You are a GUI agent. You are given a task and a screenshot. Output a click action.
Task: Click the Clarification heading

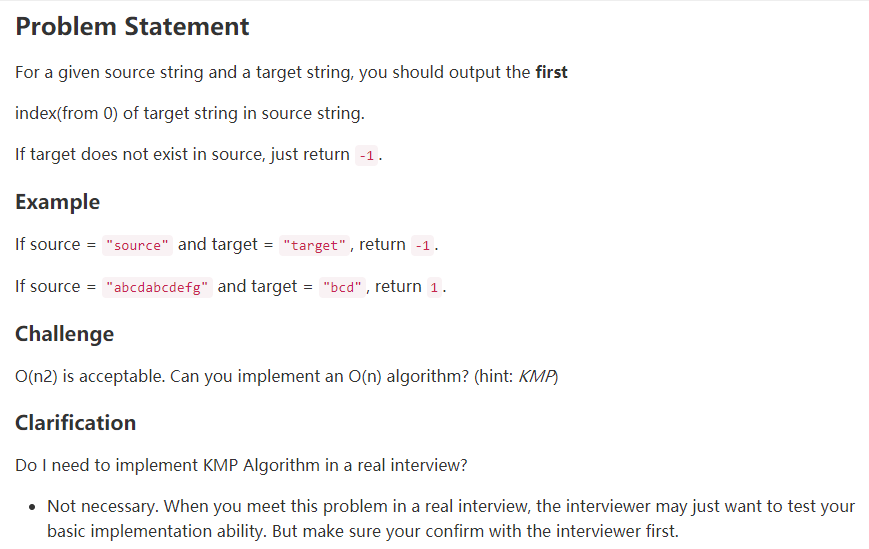pos(75,423)
